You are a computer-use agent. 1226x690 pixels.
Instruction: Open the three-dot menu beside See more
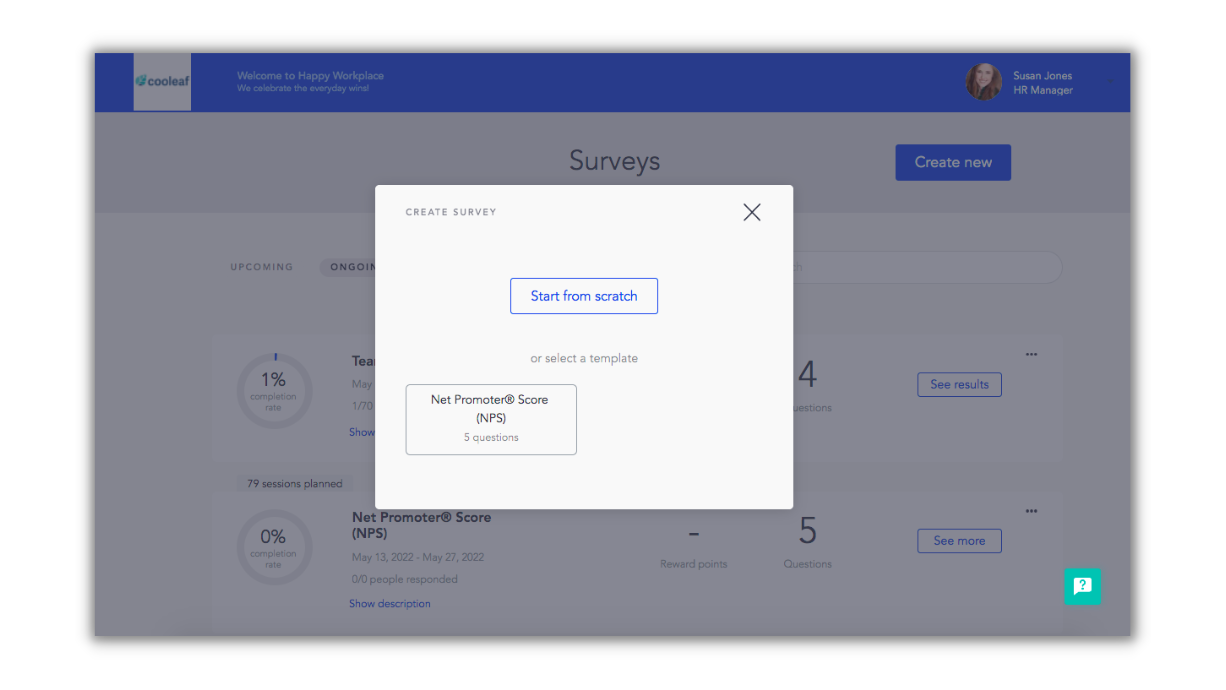coord(1031,511)
